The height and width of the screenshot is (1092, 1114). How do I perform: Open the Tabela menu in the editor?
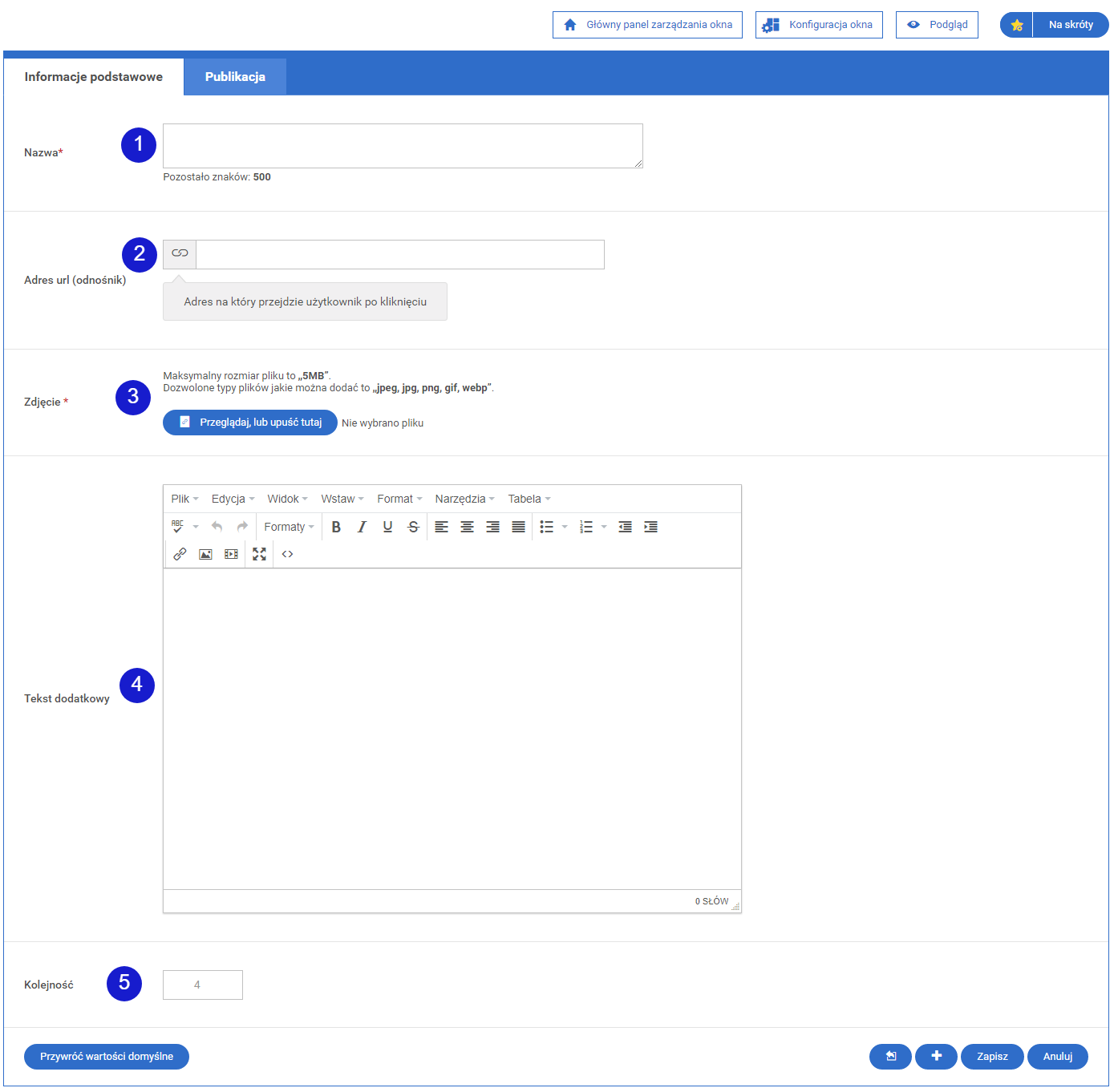tap(529, 499)
